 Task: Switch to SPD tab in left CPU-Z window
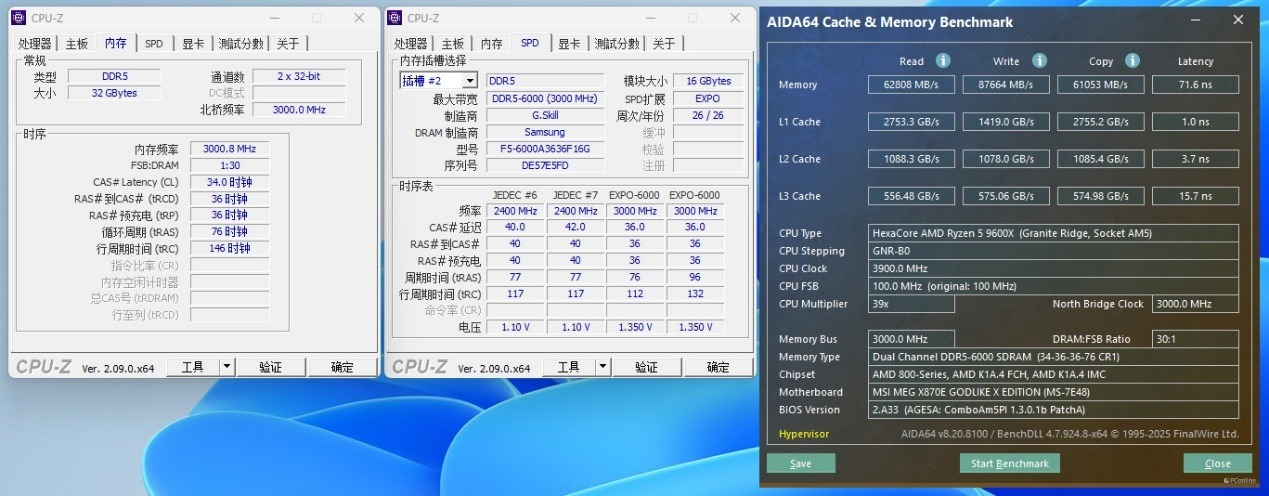click(x=154, y=44)
